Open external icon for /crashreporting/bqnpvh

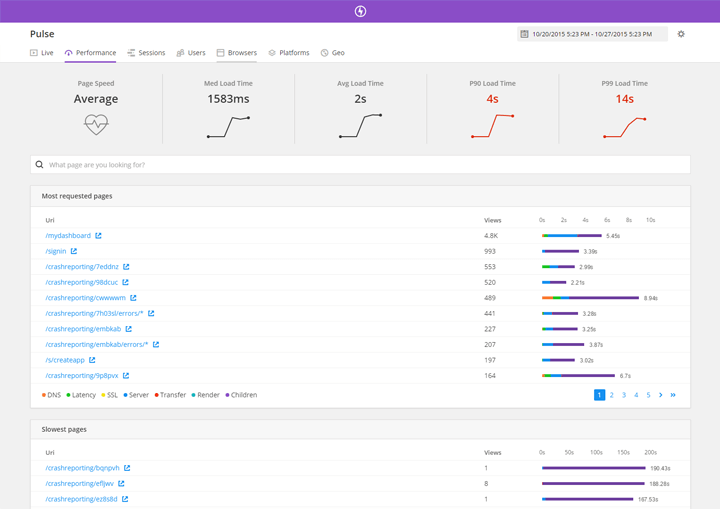point(127,468)
